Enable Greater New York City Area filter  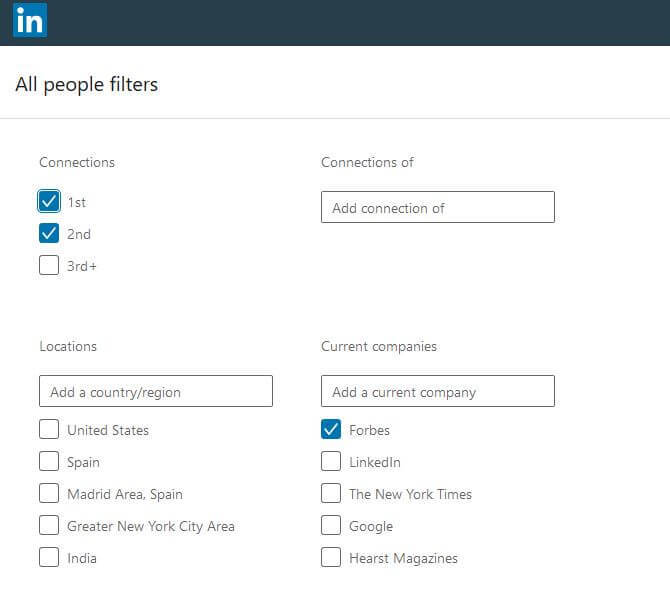(x=49, y=525)
